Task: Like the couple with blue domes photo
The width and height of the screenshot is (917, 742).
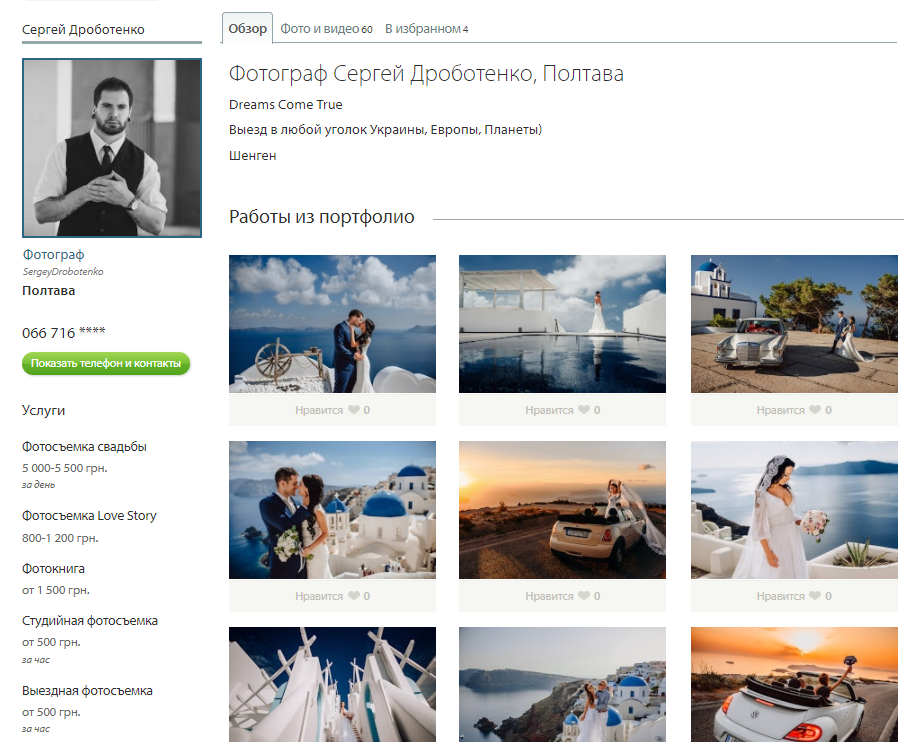Action: 353,596
